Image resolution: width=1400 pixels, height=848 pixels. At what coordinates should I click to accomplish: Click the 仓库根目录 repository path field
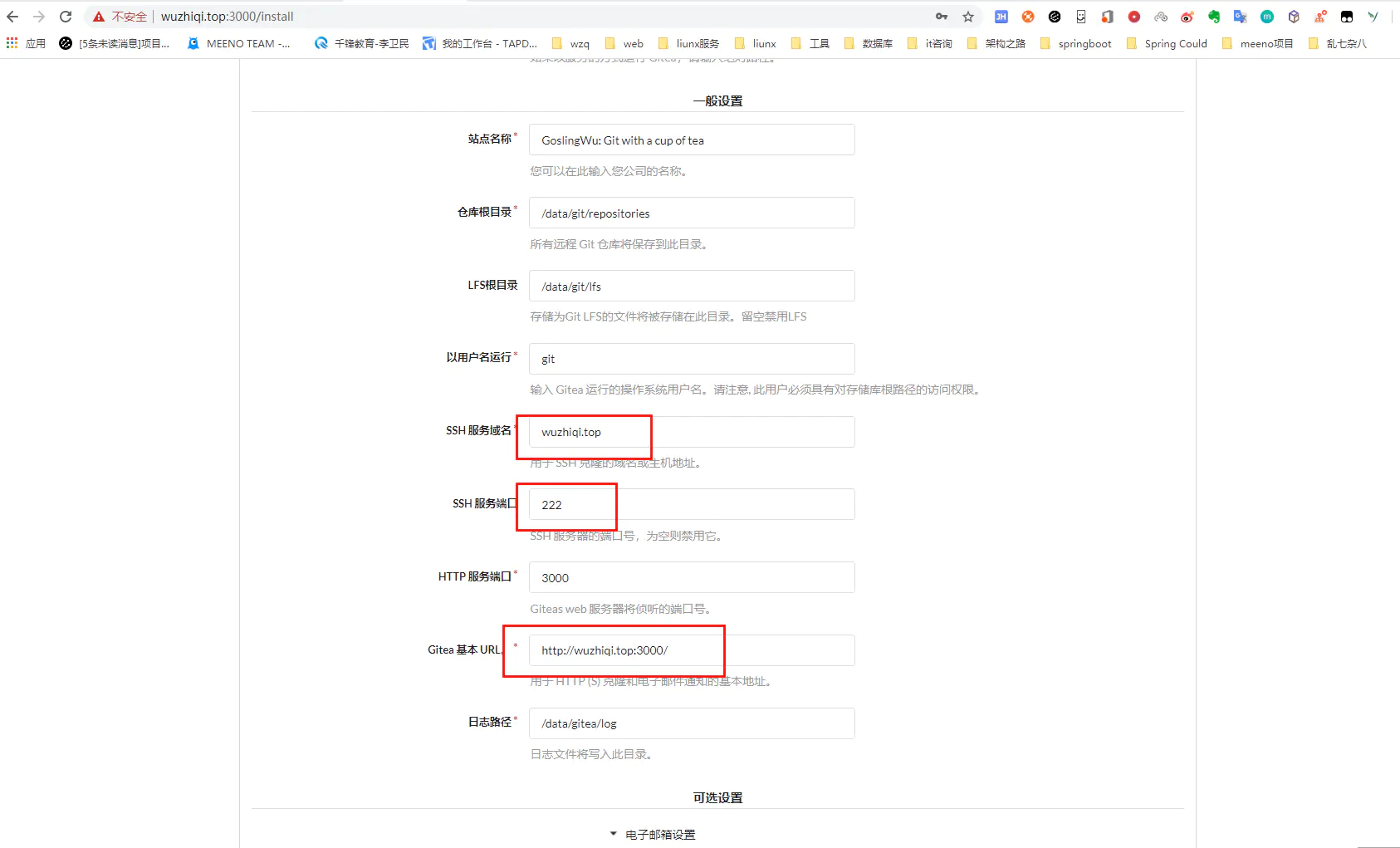tap(692, 213)
